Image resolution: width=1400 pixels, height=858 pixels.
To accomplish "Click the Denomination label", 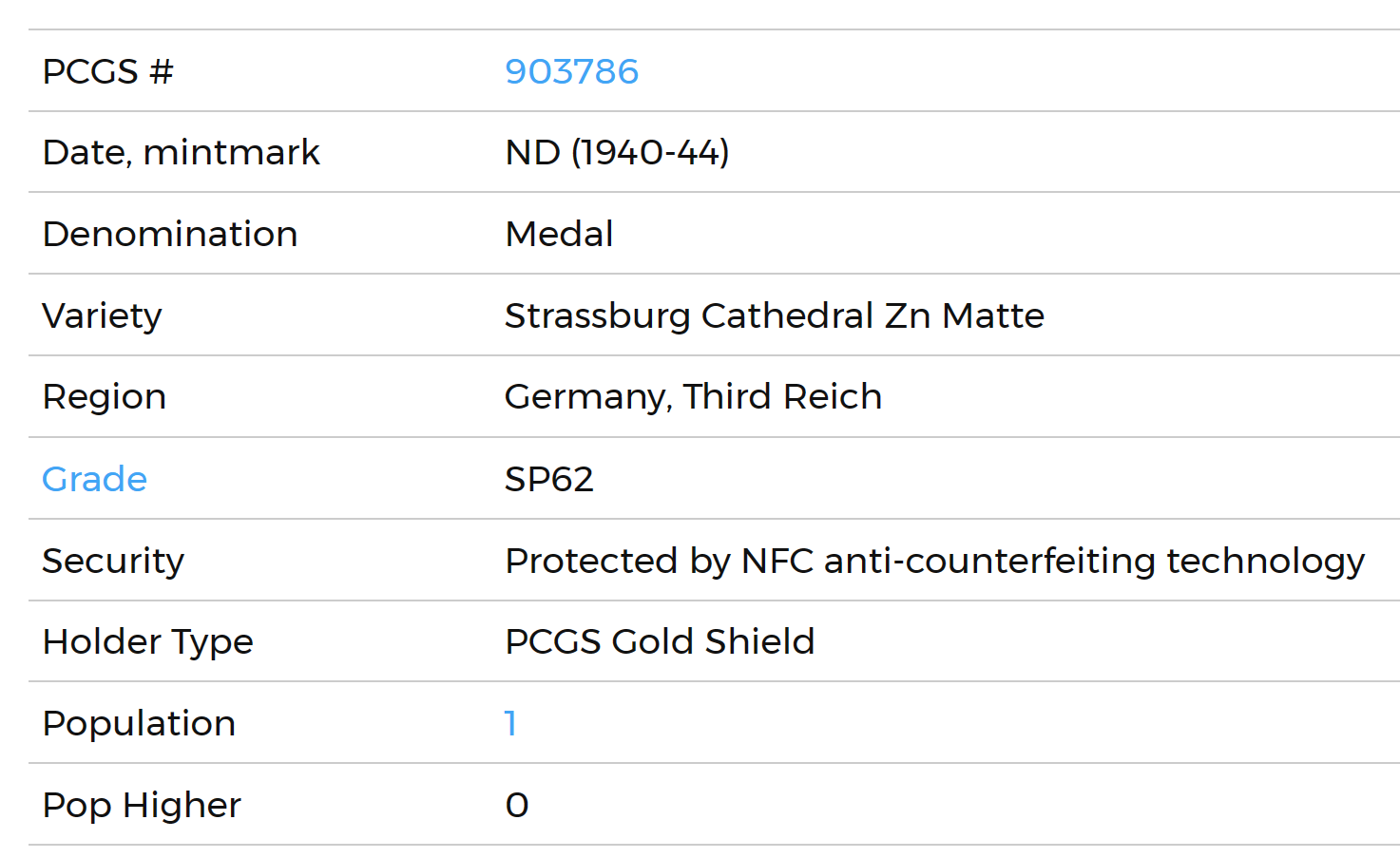I will pos(170,234).
